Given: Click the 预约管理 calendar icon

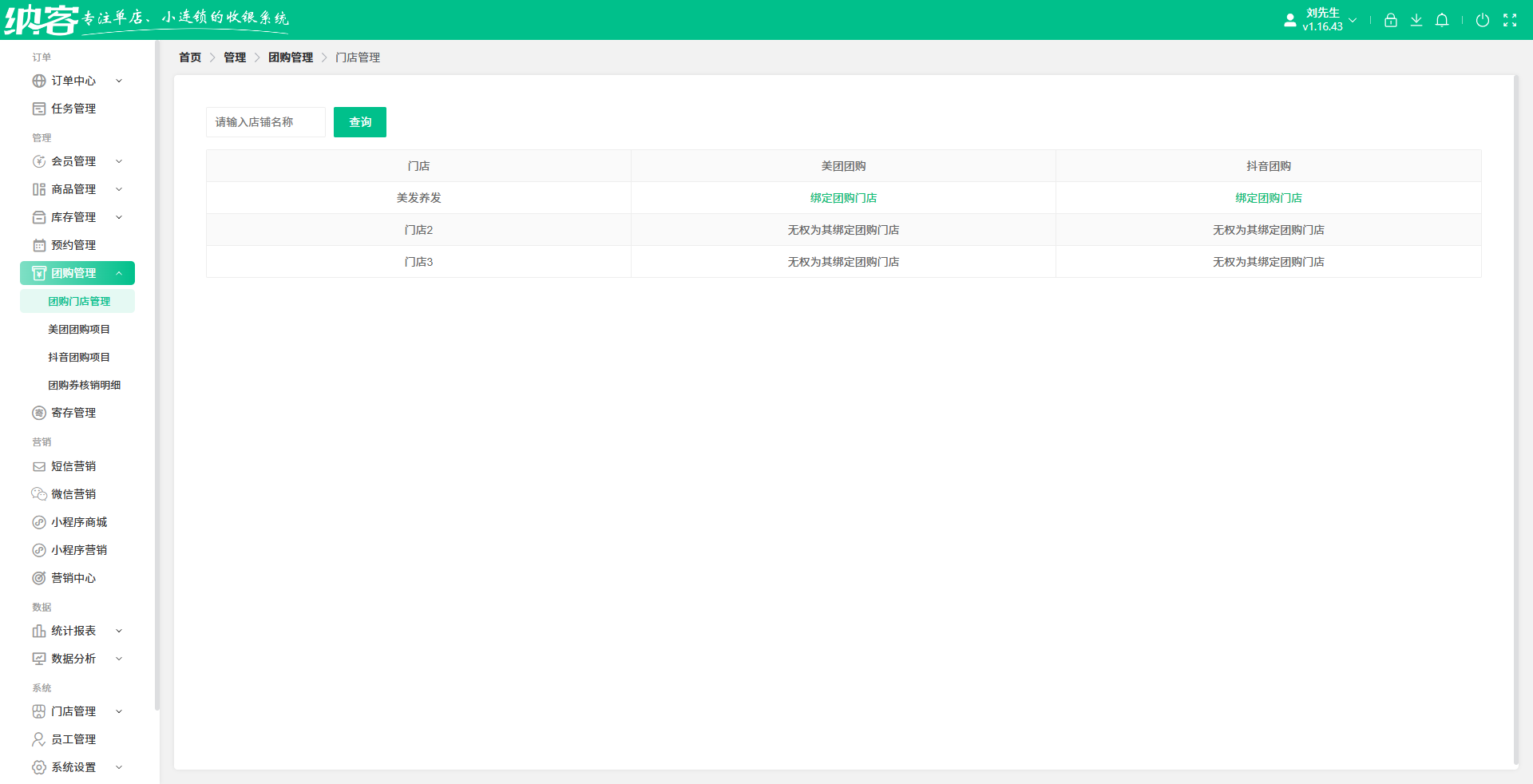Looking at the screenshot, I should [39, 245].
